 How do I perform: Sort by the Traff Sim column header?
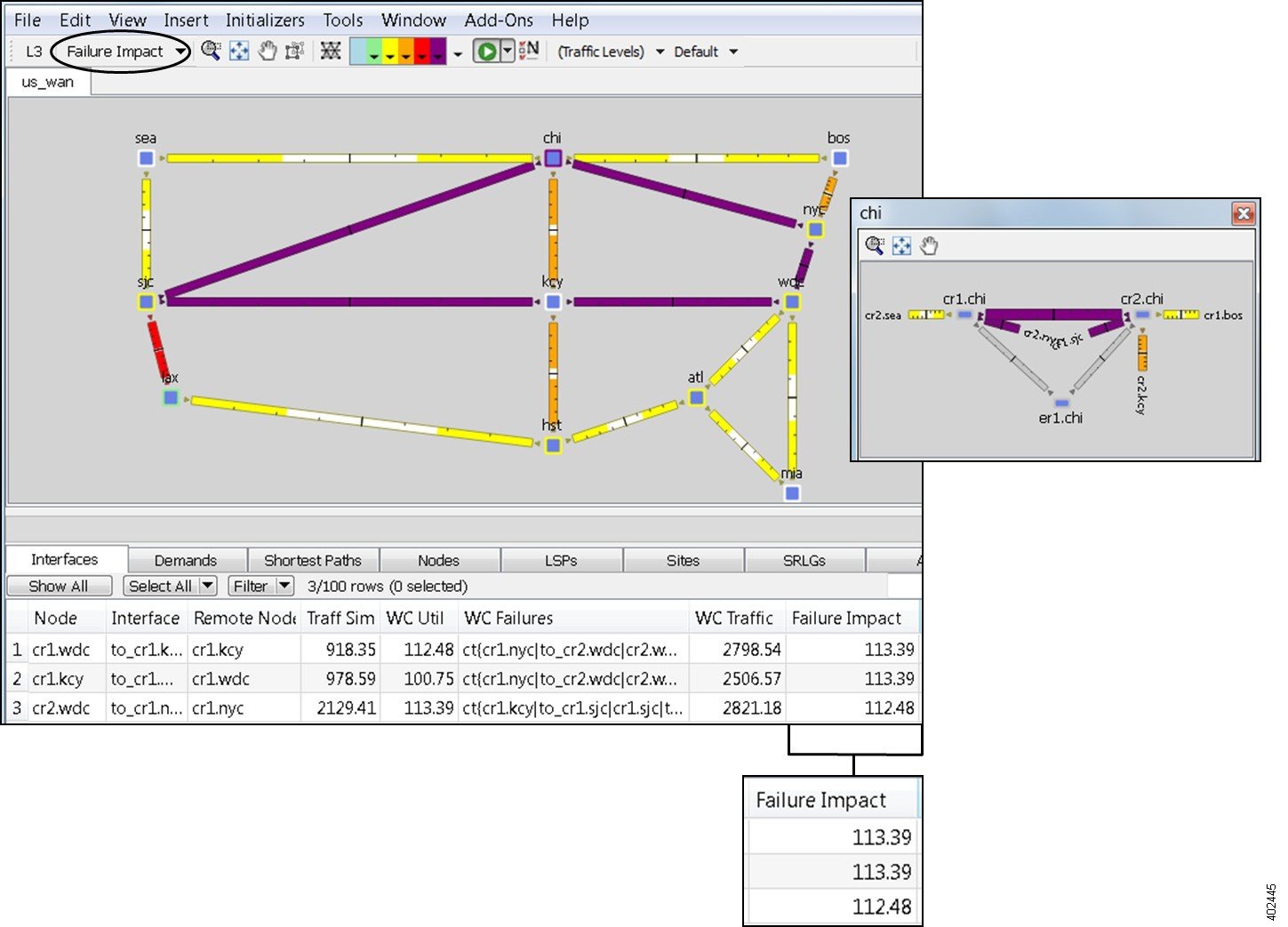click(340, 618)
